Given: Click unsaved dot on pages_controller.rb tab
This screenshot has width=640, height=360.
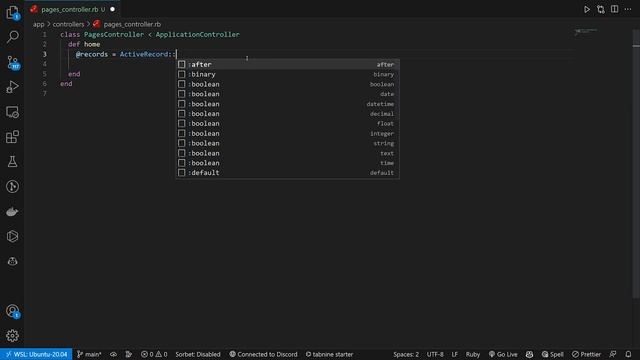Looking at the screenshot, I should [113, 9].
